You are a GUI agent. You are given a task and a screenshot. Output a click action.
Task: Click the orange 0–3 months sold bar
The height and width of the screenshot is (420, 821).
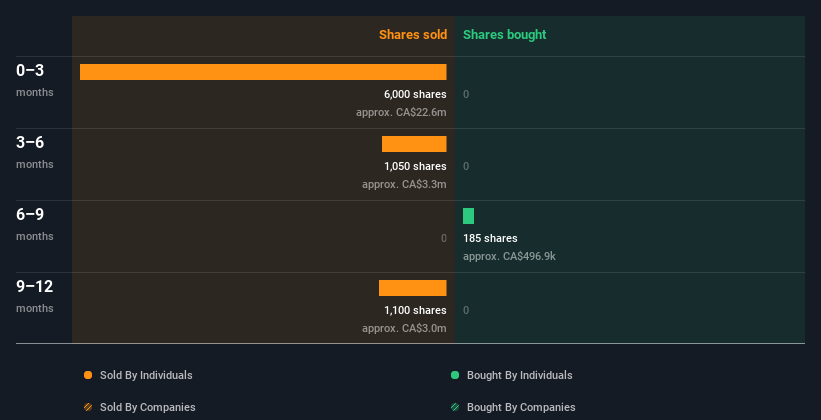(x=263, y=72)
